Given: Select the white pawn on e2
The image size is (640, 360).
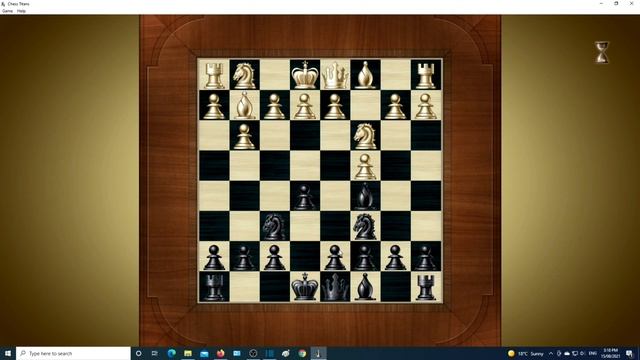Looking at the screenshot, I should tap(304, 105).
